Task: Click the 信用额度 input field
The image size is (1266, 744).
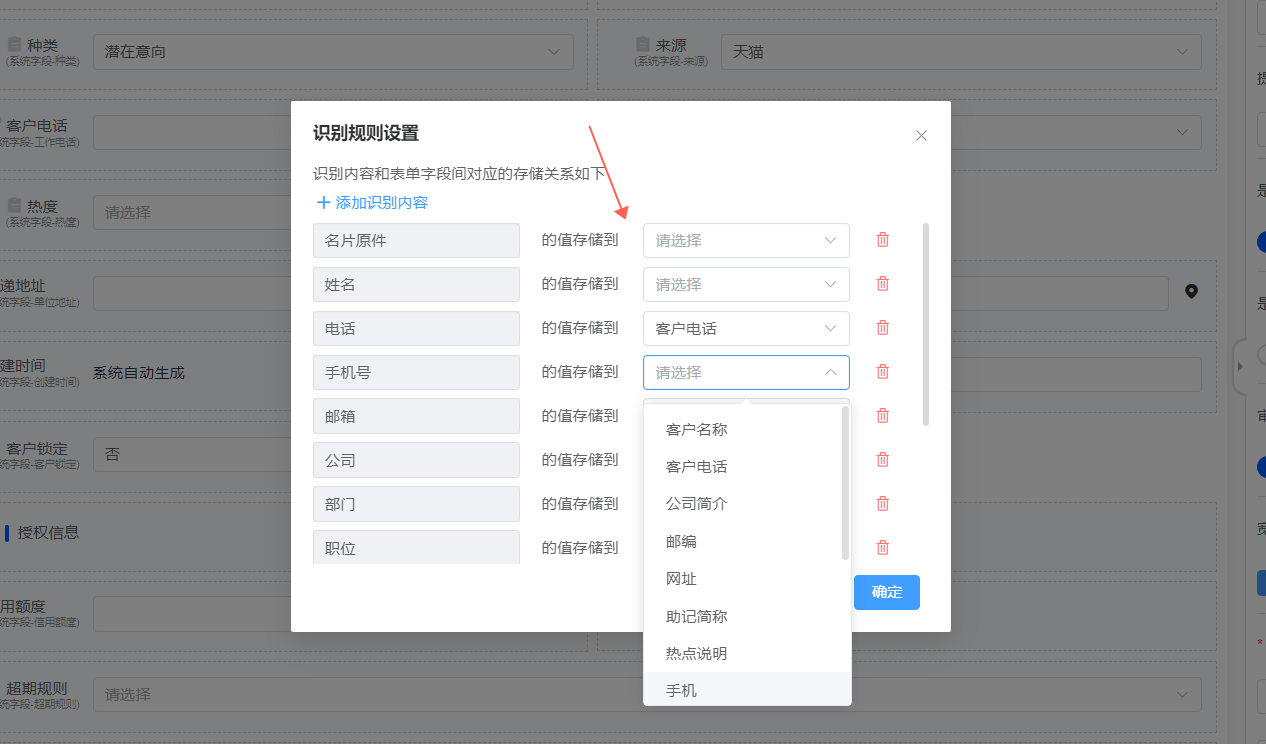Action: (192, 614)
